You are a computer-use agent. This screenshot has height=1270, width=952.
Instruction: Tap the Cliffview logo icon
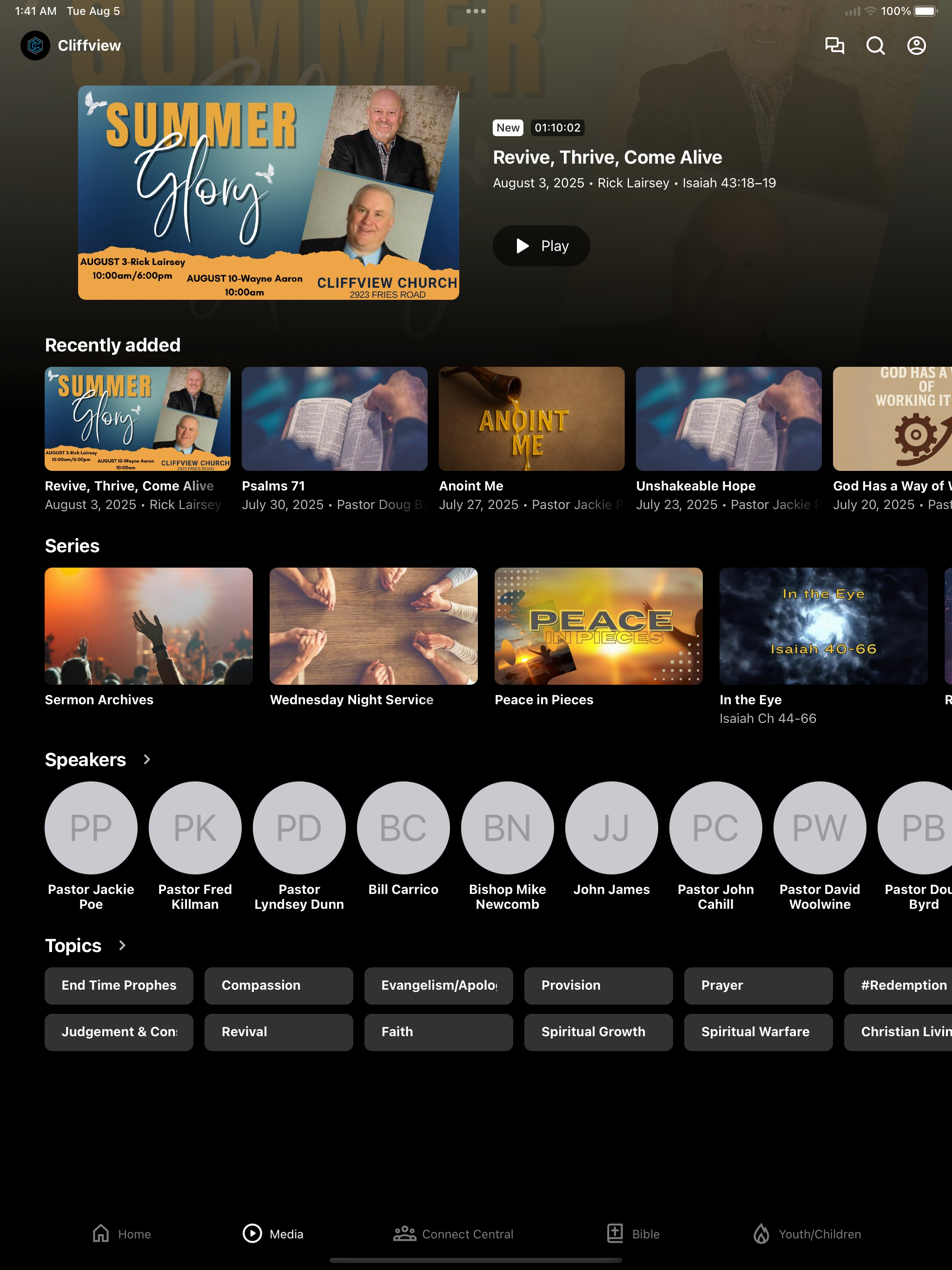[35, 46]
